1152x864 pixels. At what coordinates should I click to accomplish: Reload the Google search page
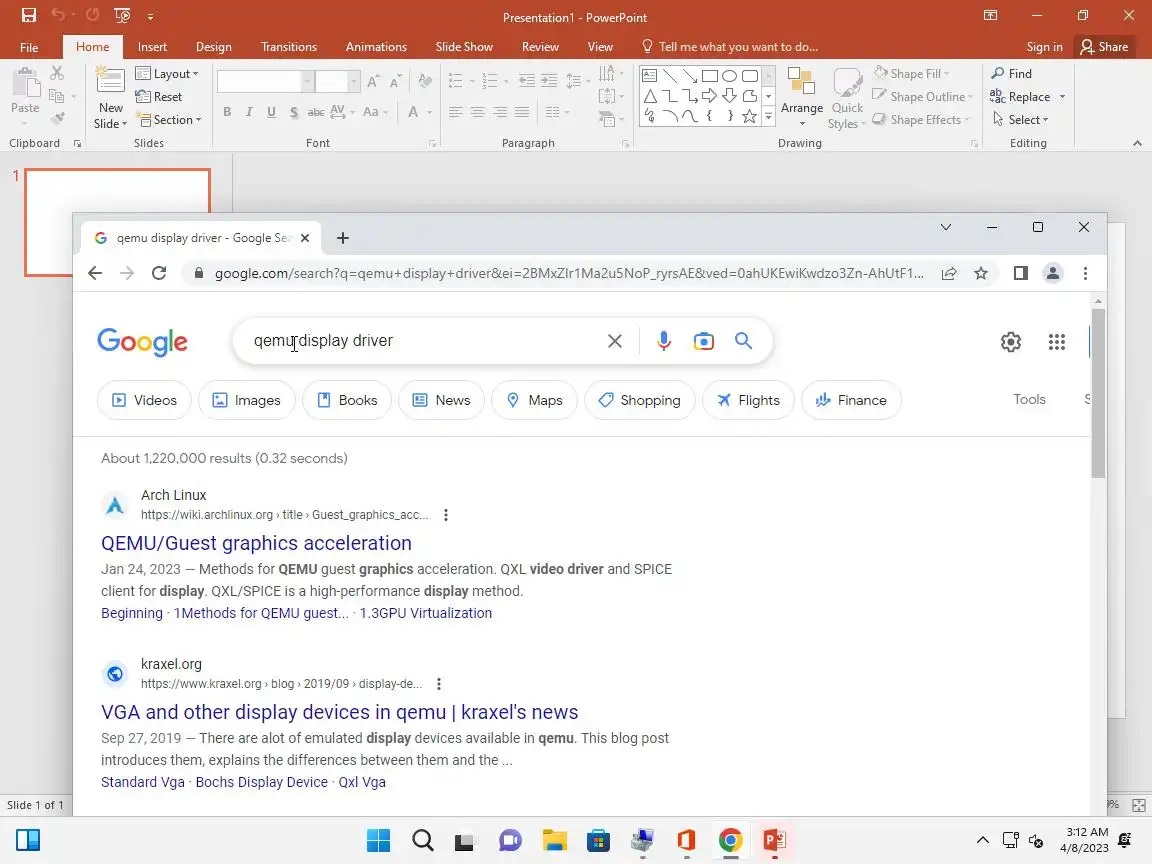coord(159,273)
